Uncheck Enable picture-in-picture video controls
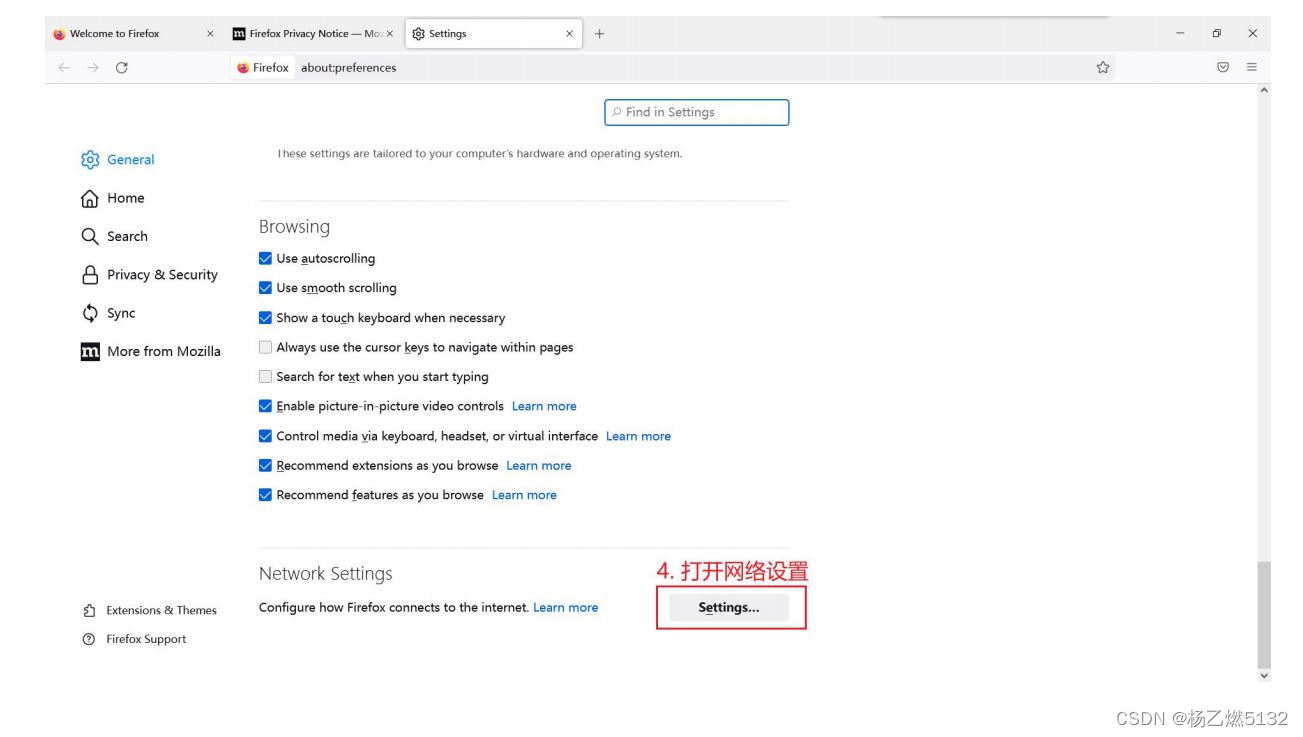Screen dimensions: 1303x737 [x=265, y=406]
